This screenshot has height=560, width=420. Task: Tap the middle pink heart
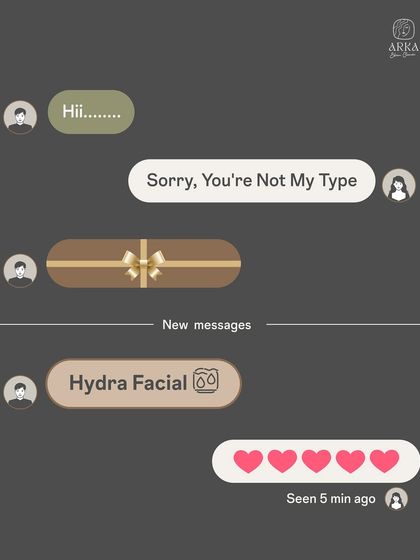click(316, 461)
